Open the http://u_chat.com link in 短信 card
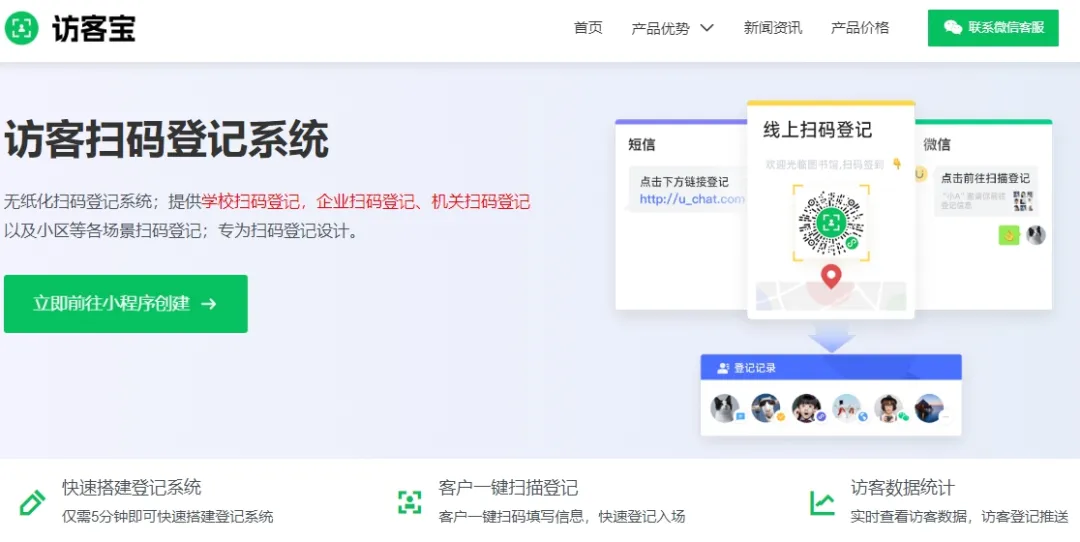This screenshot has height=542, width=1080. coord(692,199)
